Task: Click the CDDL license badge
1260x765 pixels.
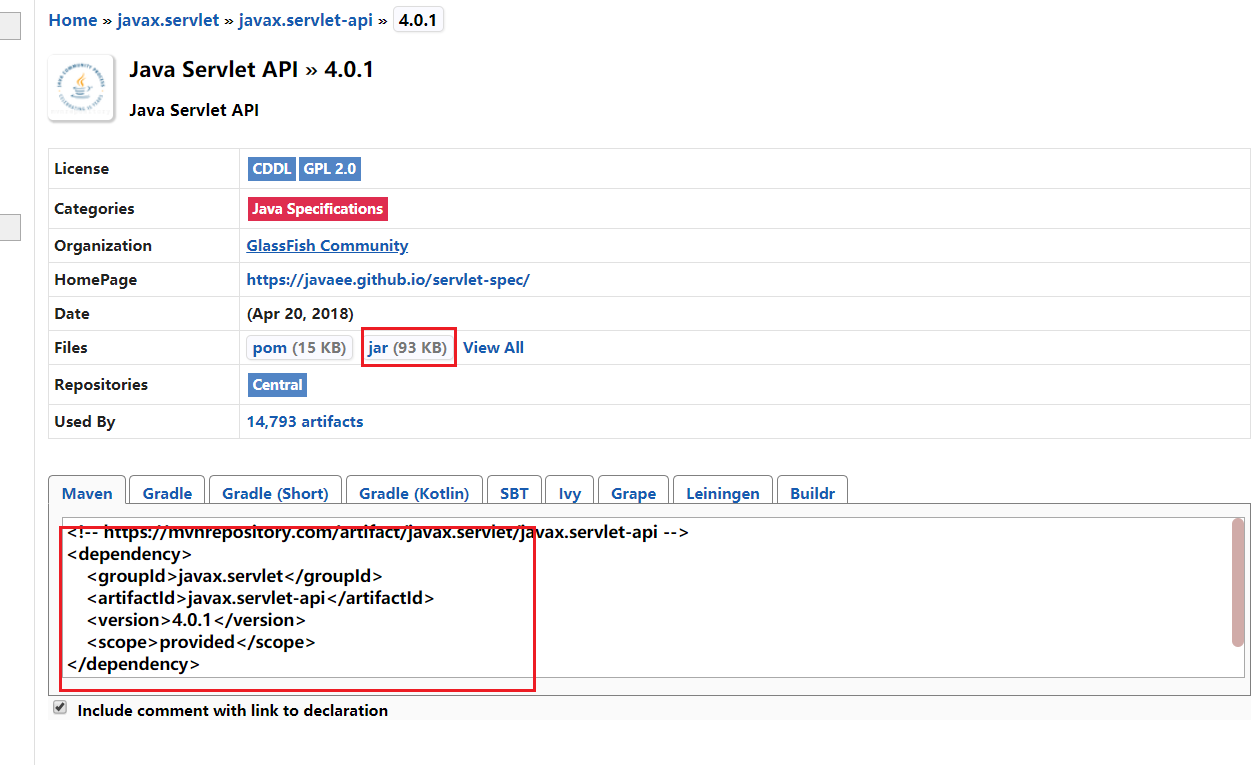Action: point(271,169)
